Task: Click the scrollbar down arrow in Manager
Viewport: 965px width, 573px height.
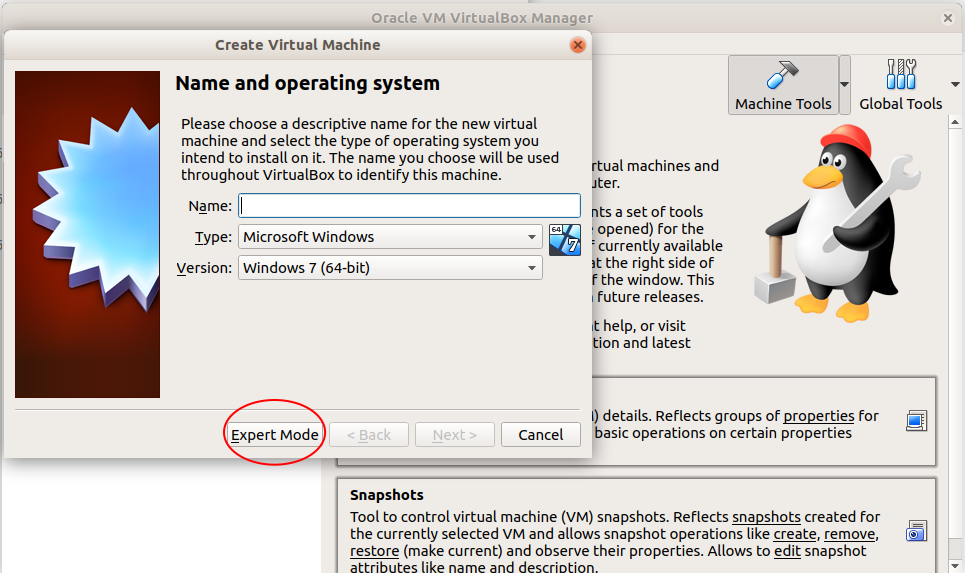Action: [955, 565]
